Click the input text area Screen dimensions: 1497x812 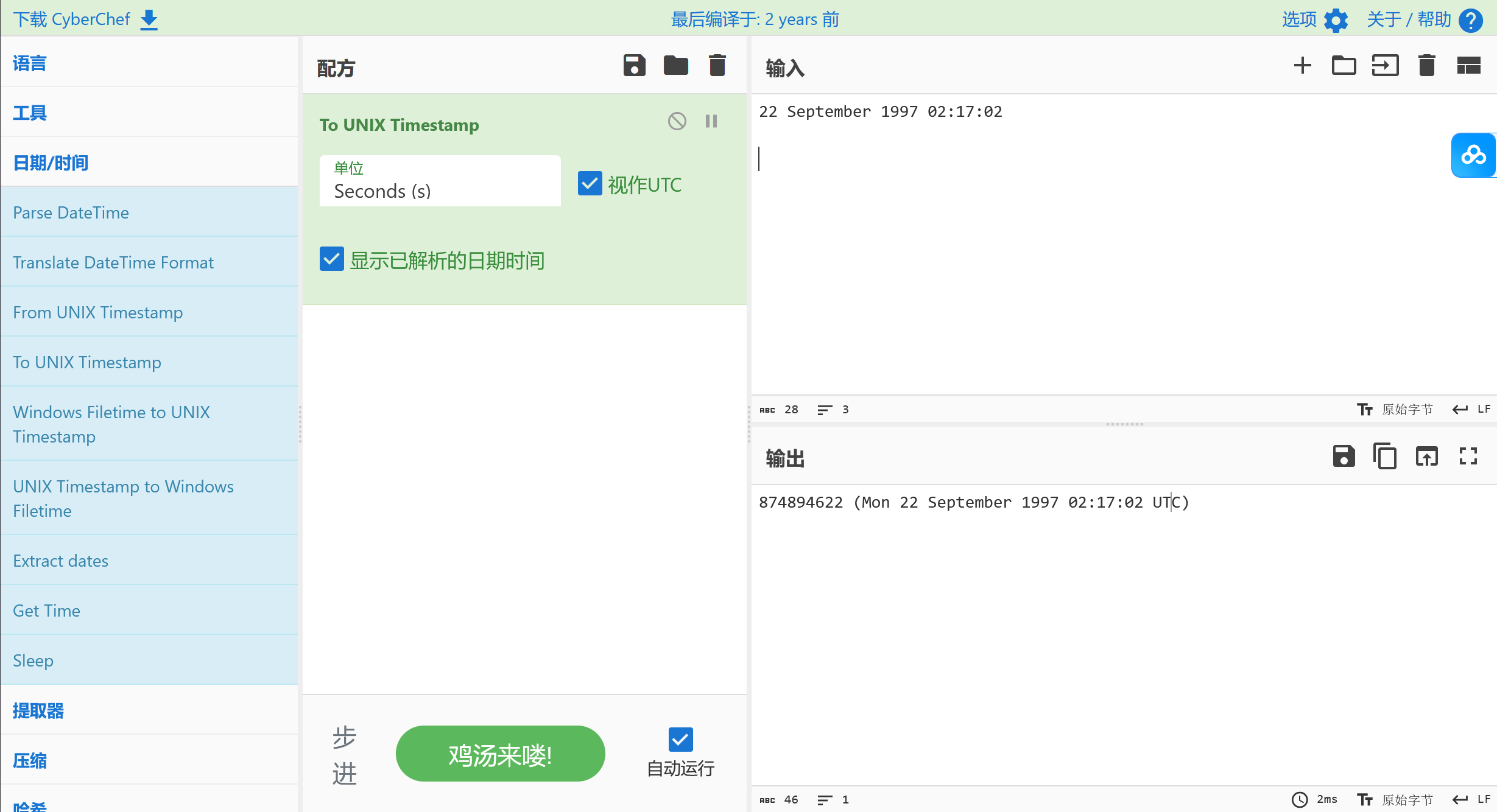[x=1124, y=245]
